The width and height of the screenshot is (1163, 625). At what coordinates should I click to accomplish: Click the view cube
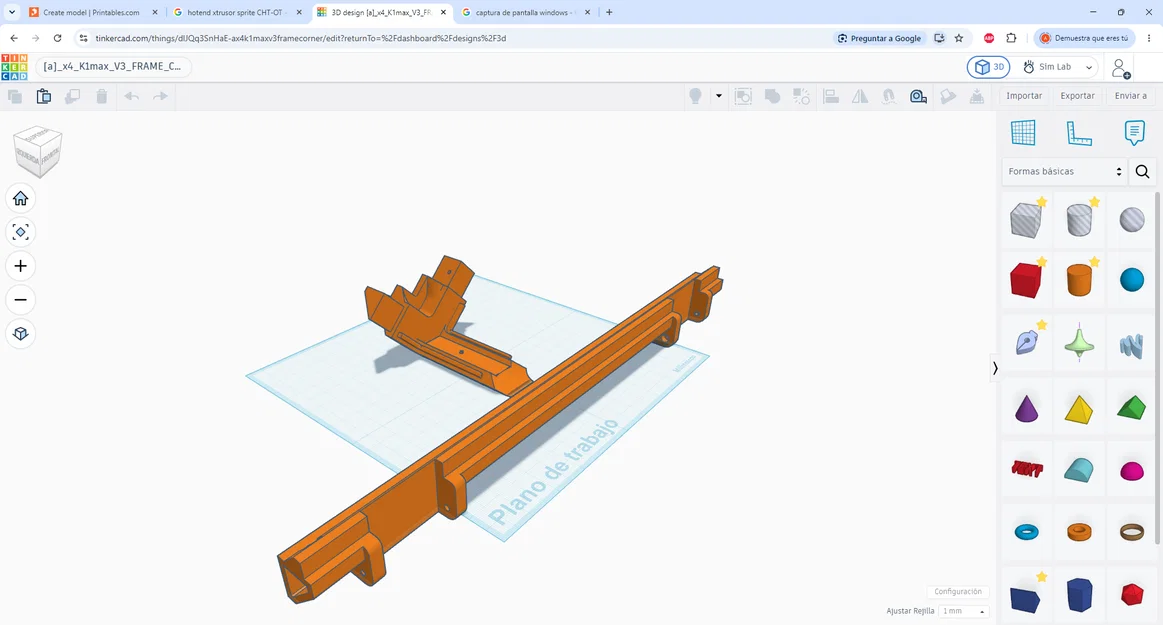point(38,151)
